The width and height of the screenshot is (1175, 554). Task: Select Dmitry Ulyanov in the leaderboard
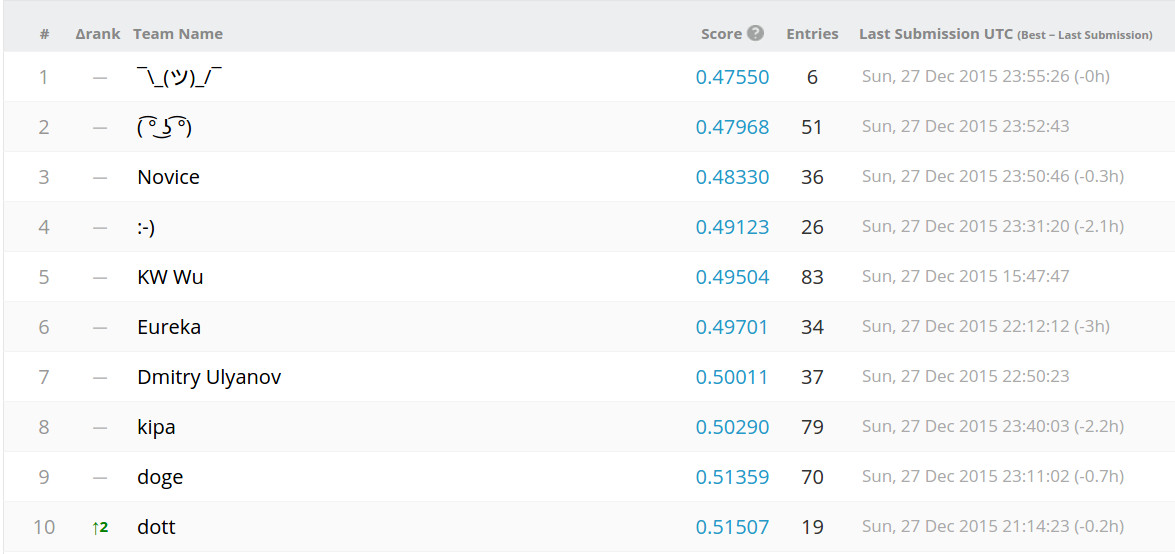pos(209,377)
